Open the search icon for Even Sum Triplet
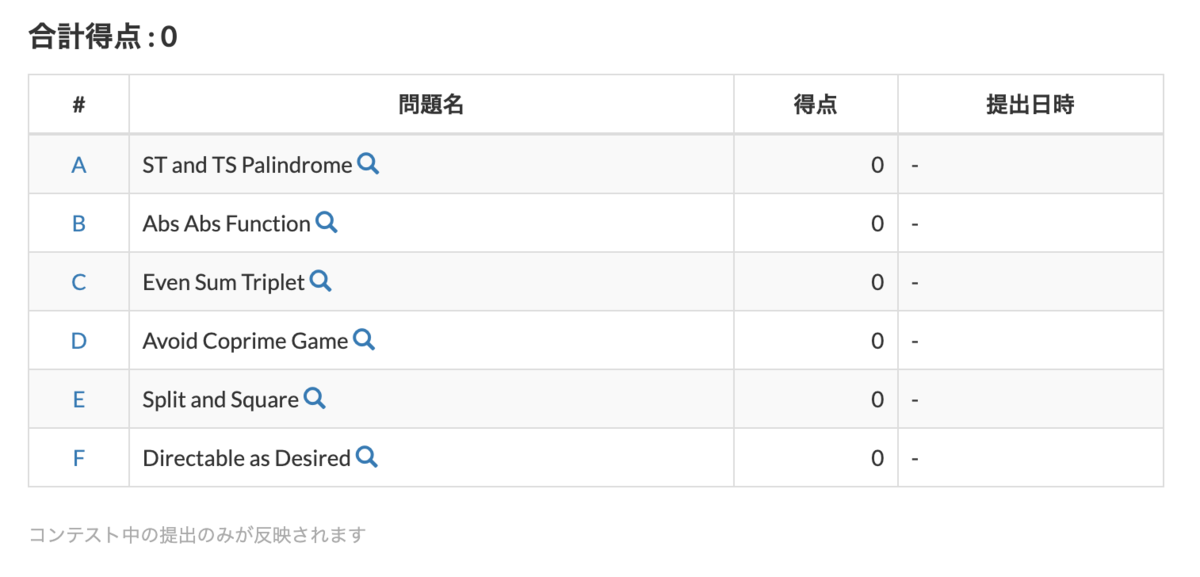Image resolution: width=1200 pixels, height=577 pixels. [320, 282]
